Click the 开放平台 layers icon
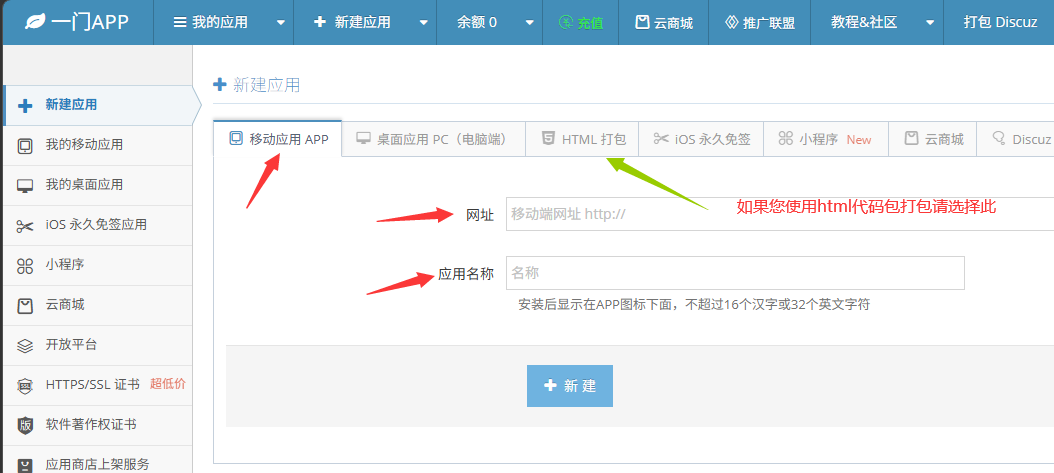Screen dimensions: 1054x473 click(x=25, y=345)
